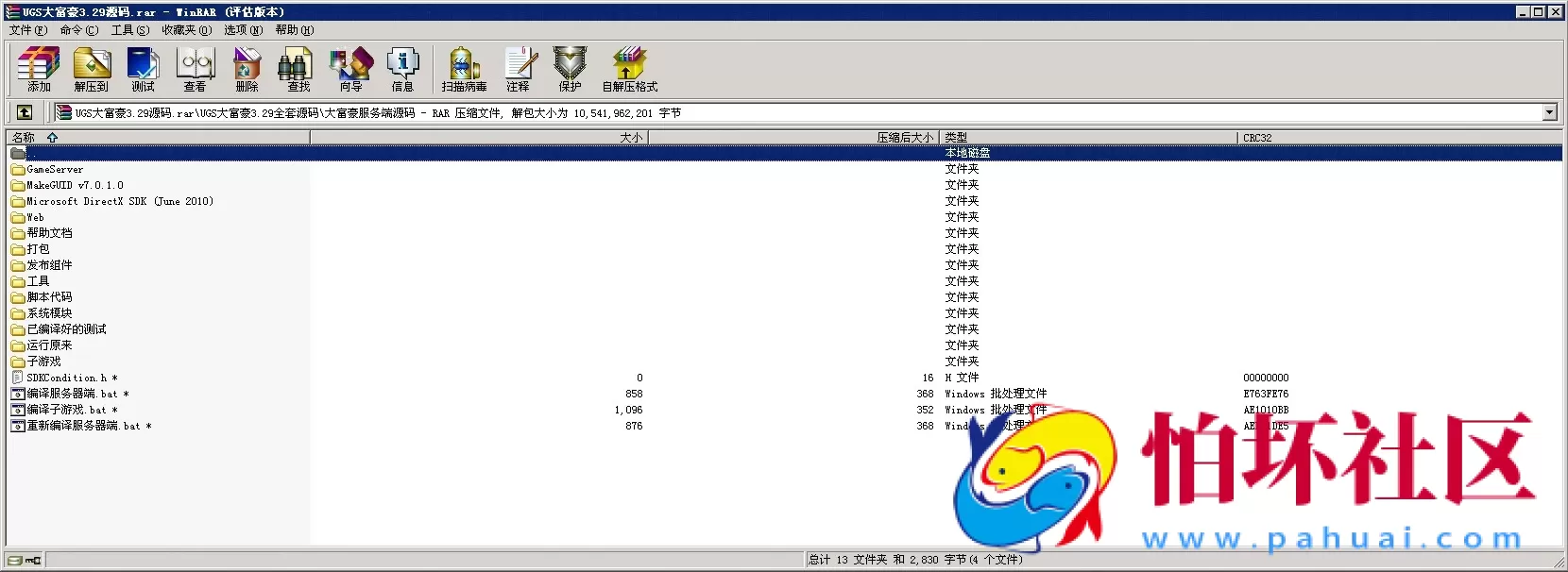Open the 查看 (View) tool
1568x572 pixels.
[196, 70]
